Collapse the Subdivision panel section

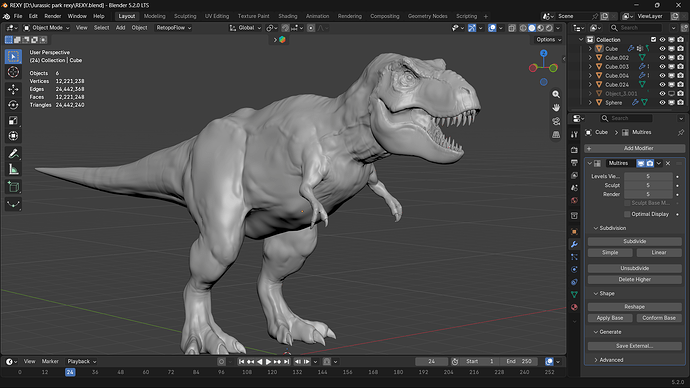click(609, 228)
